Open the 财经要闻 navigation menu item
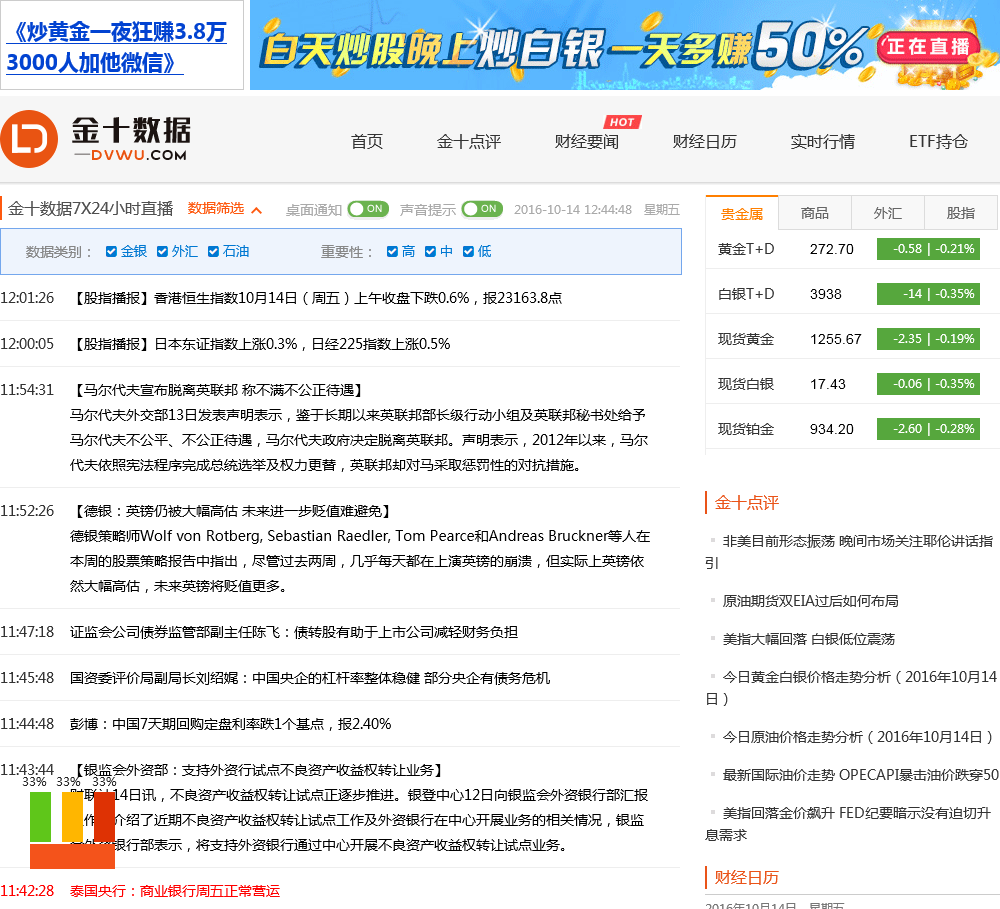1000x909 pixels. click(587, 142)
